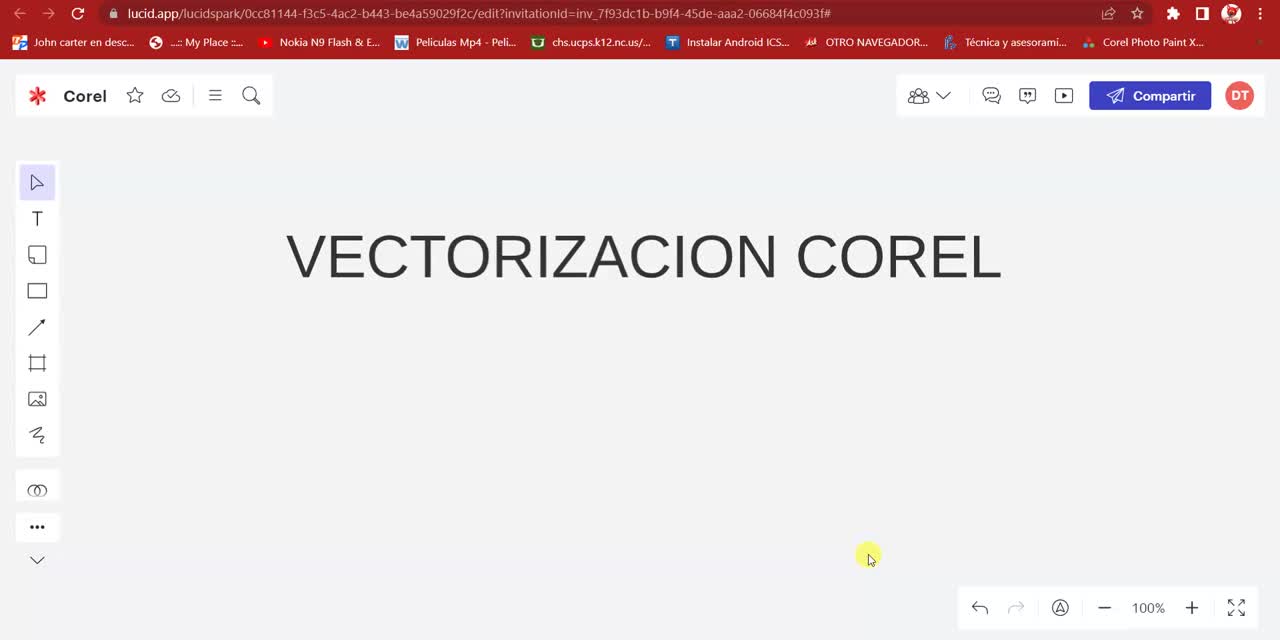
Task: Select the VECTORIZACION COREL text
Action: 643,257
